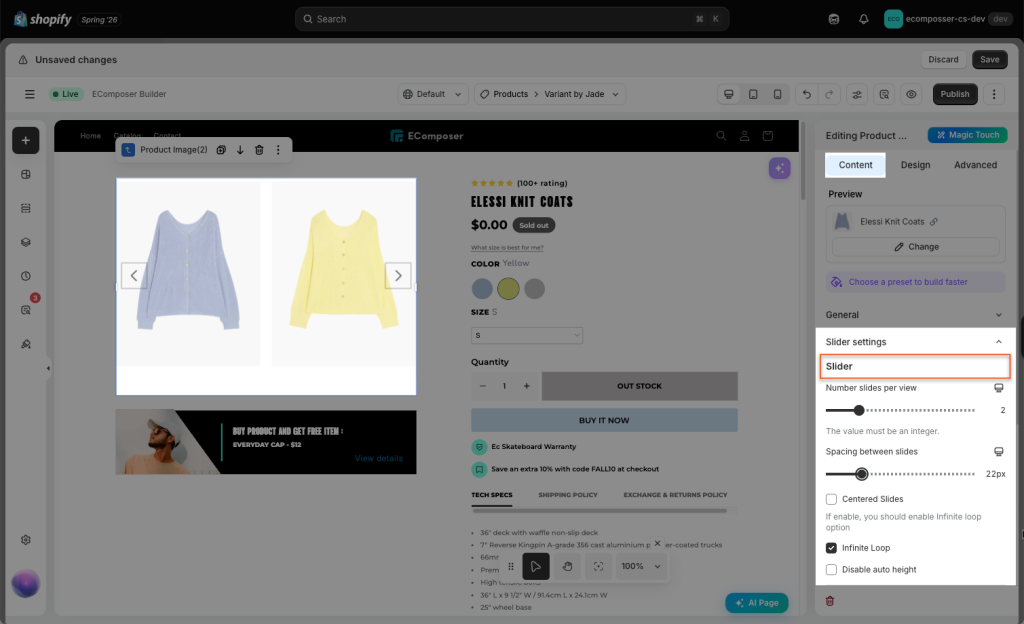This screenshot has width=1024, height=624.
Task: Open the layers icon in left sidebar
Action: coord(25,242)
